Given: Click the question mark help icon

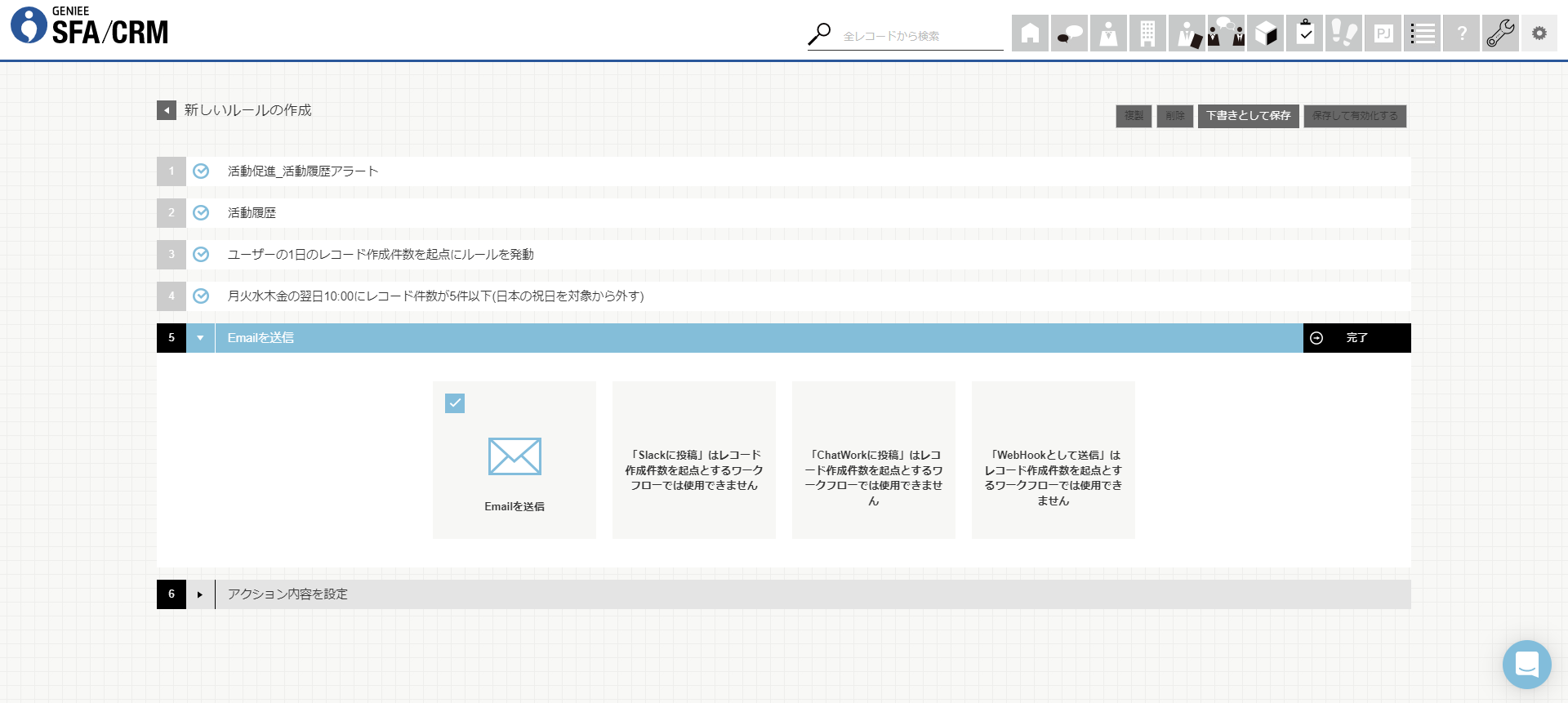Looking at the screenshot, I should pos(1461,33).
